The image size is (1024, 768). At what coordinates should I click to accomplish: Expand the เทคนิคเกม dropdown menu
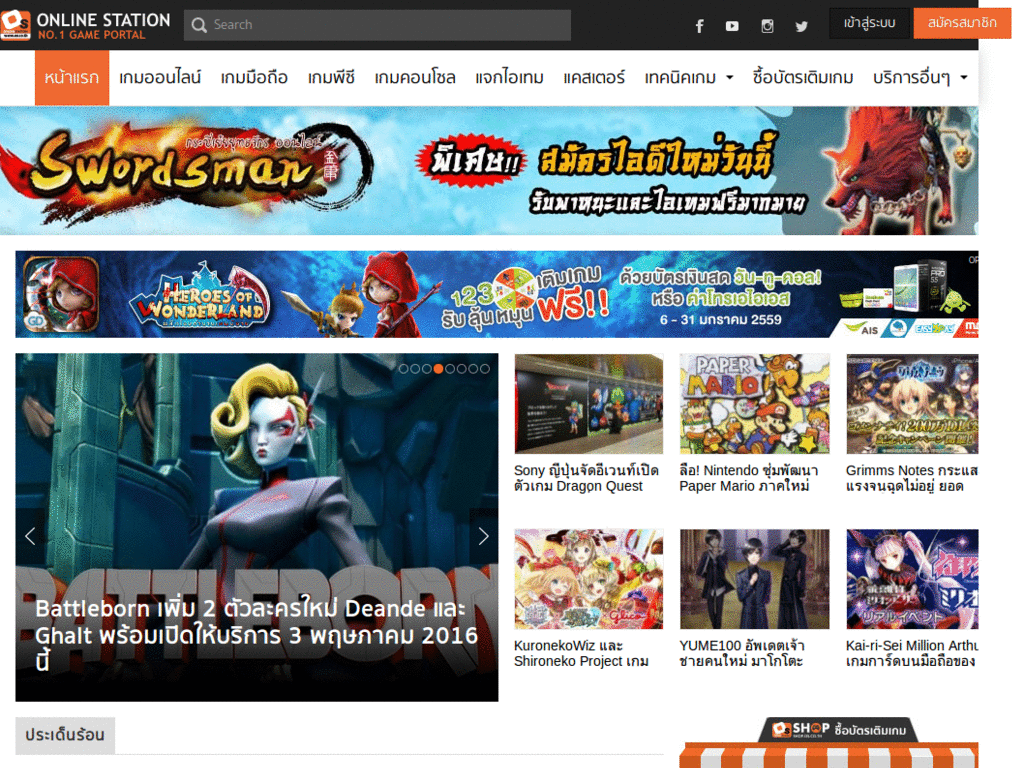[x=689, y=78]
